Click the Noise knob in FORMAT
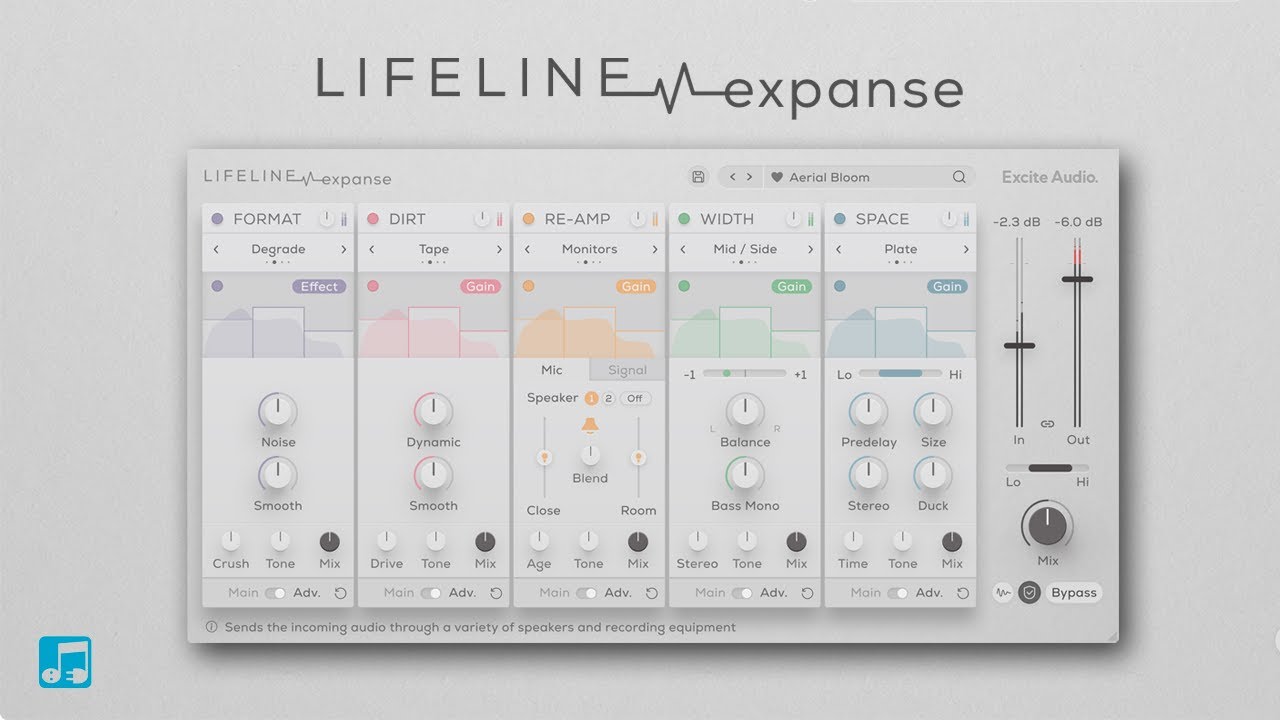The height and width of the screenshot is (720, 1280). 278,411
